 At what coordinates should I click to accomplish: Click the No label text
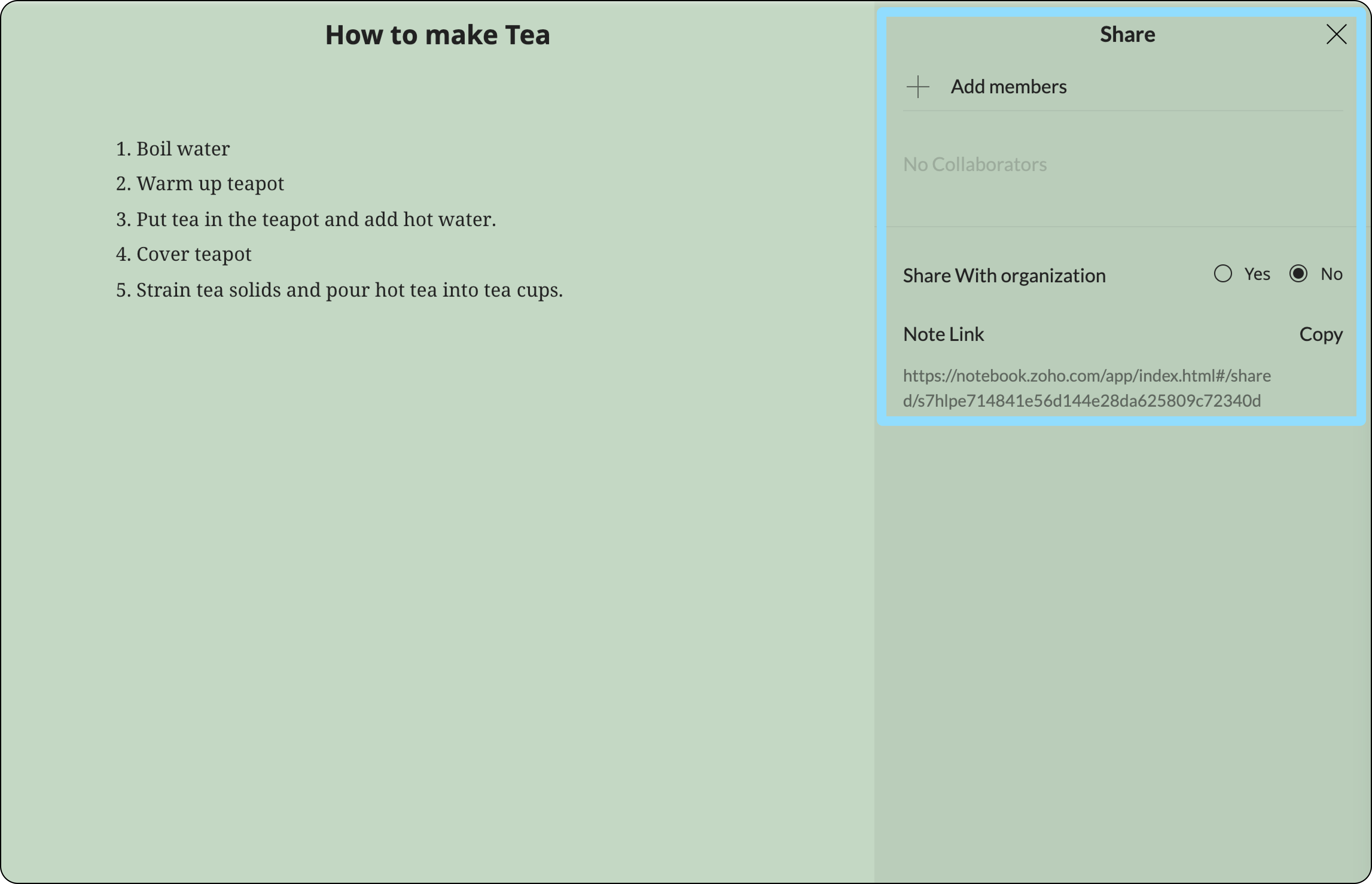[1331, 275]
